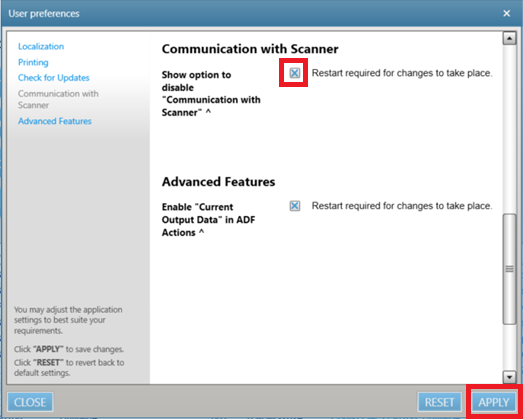Click the 'Enable Current Output Data' label
This screenshot has height=420, width=523.
click(208, 220)
